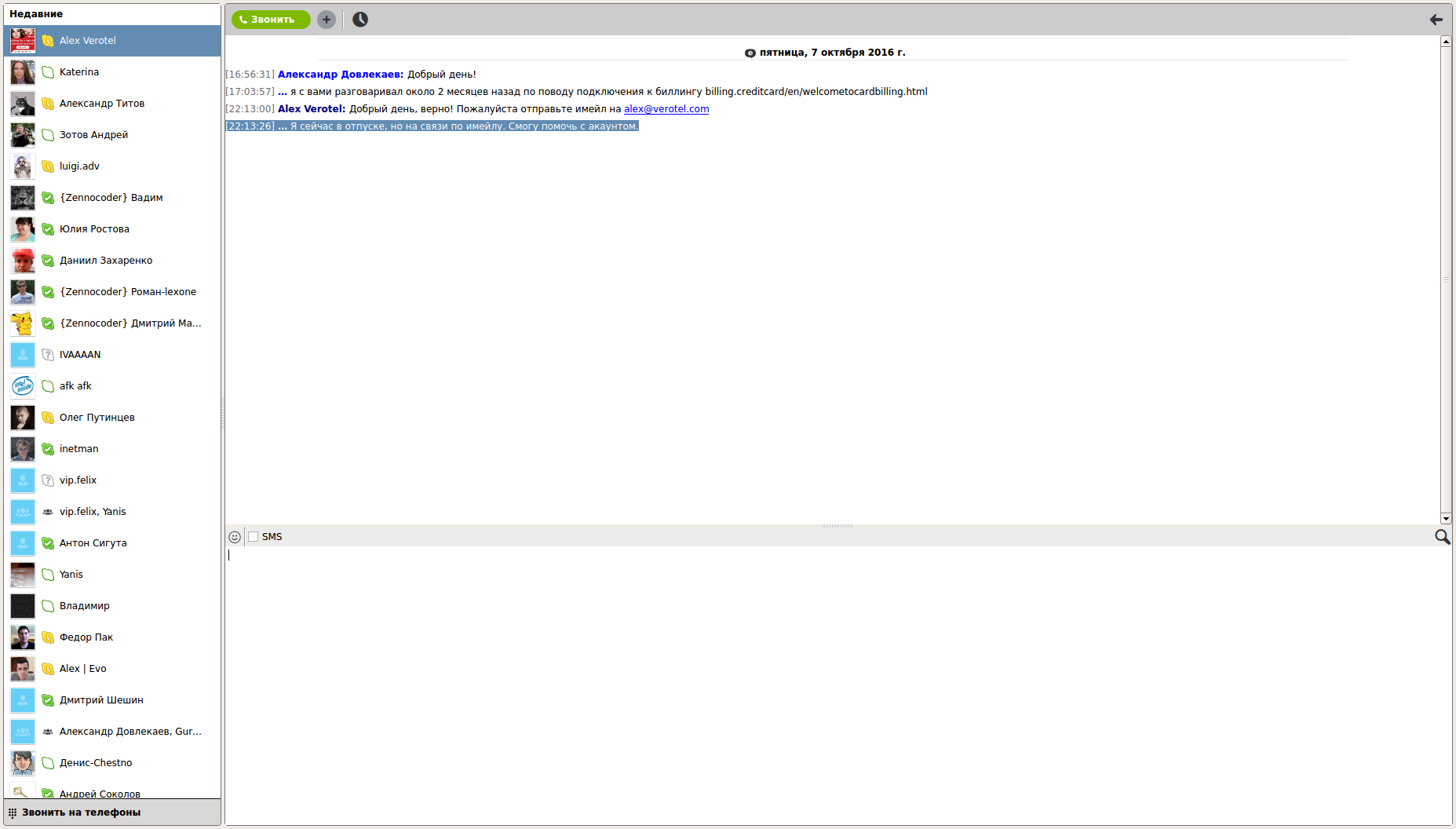This screenshot has height=829, width=1456.
Task: Click away status icon of Олег Путинцев
Action: click(x=48, y=418)
